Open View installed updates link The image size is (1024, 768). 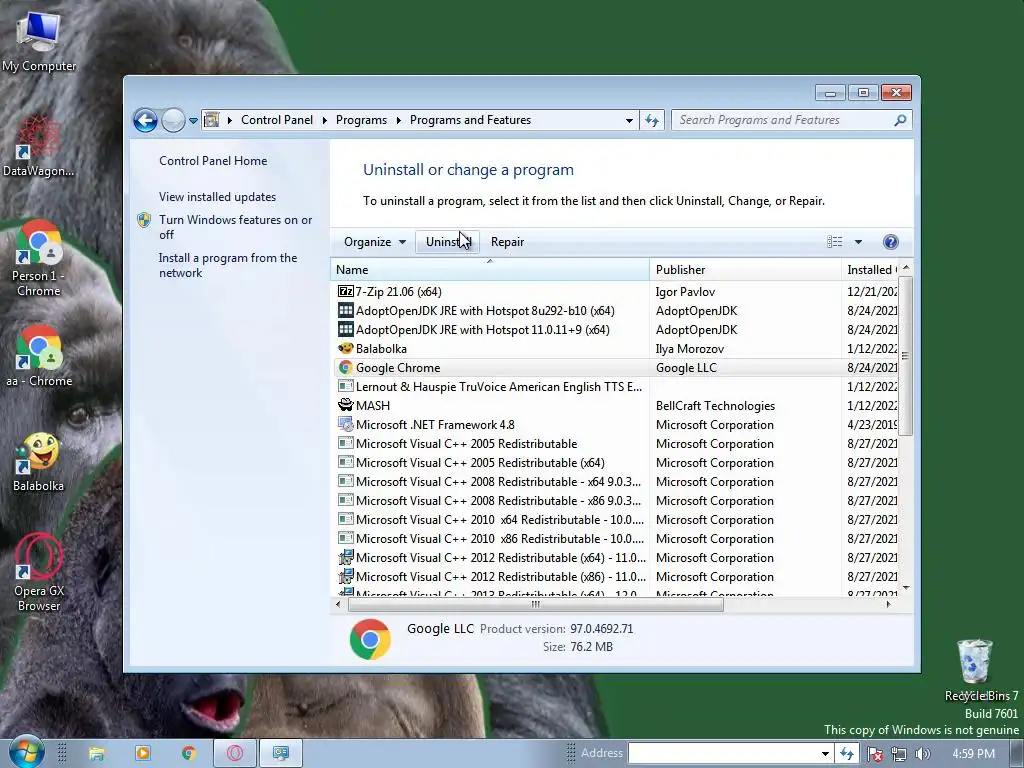pos(217,197)
